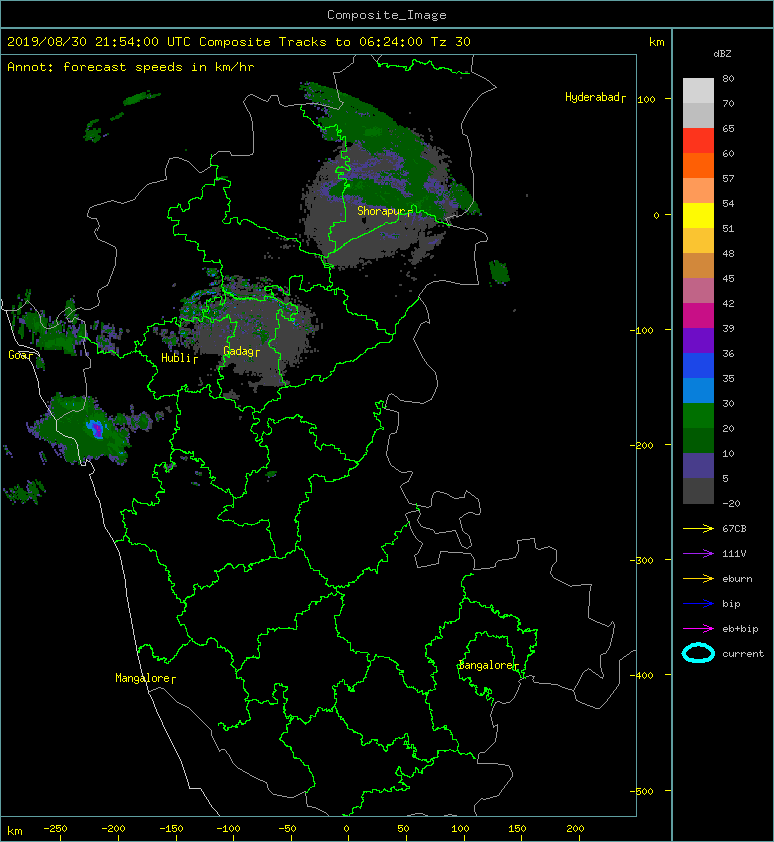Click the red 65 dBZ color swatch

pos(698,141)
